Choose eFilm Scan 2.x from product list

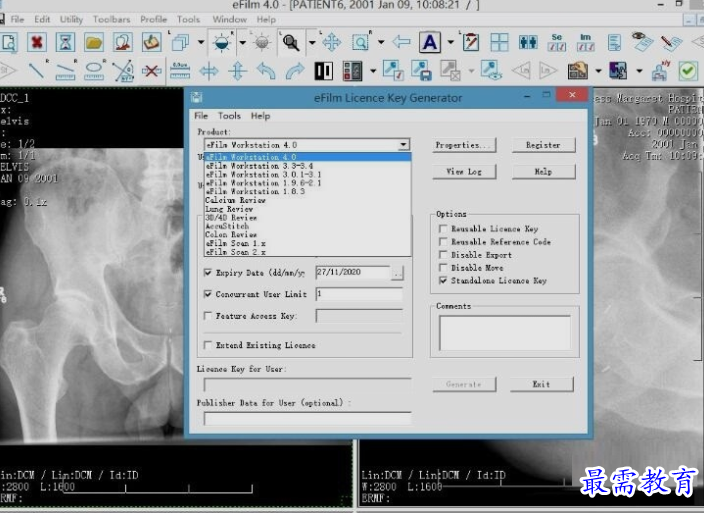click(308, 252)
